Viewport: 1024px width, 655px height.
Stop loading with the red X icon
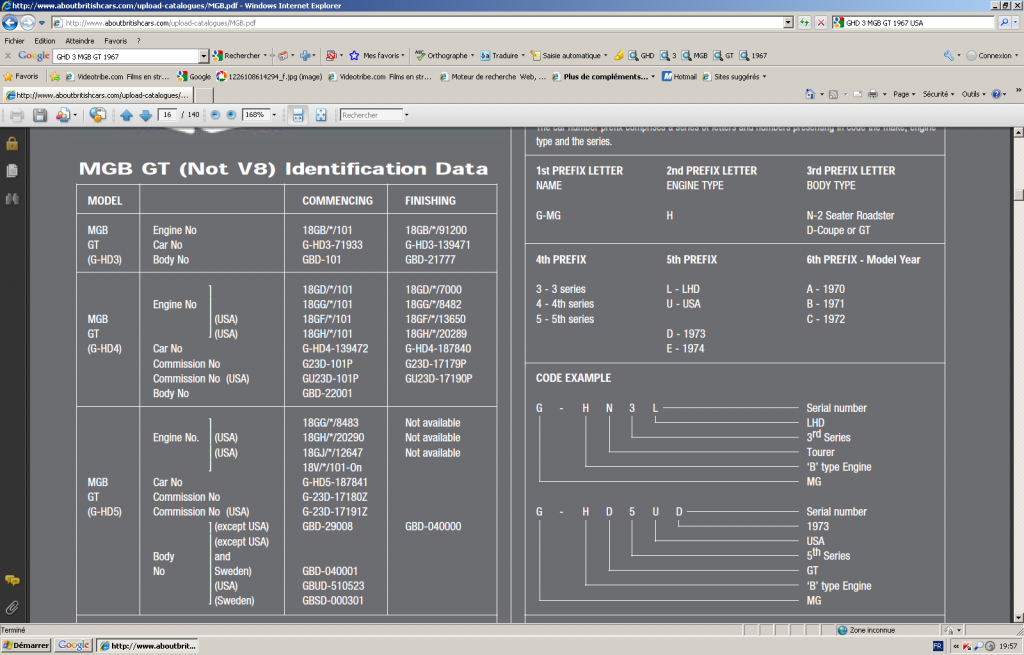tap(821, 23)
